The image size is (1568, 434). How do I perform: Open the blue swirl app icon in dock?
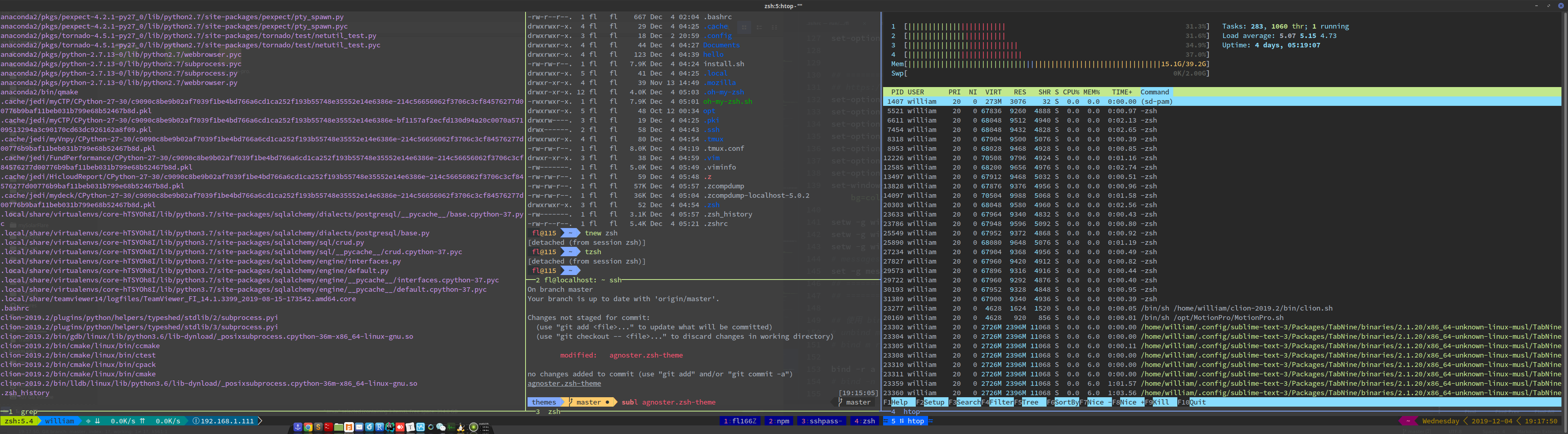[x=369, y=427]
